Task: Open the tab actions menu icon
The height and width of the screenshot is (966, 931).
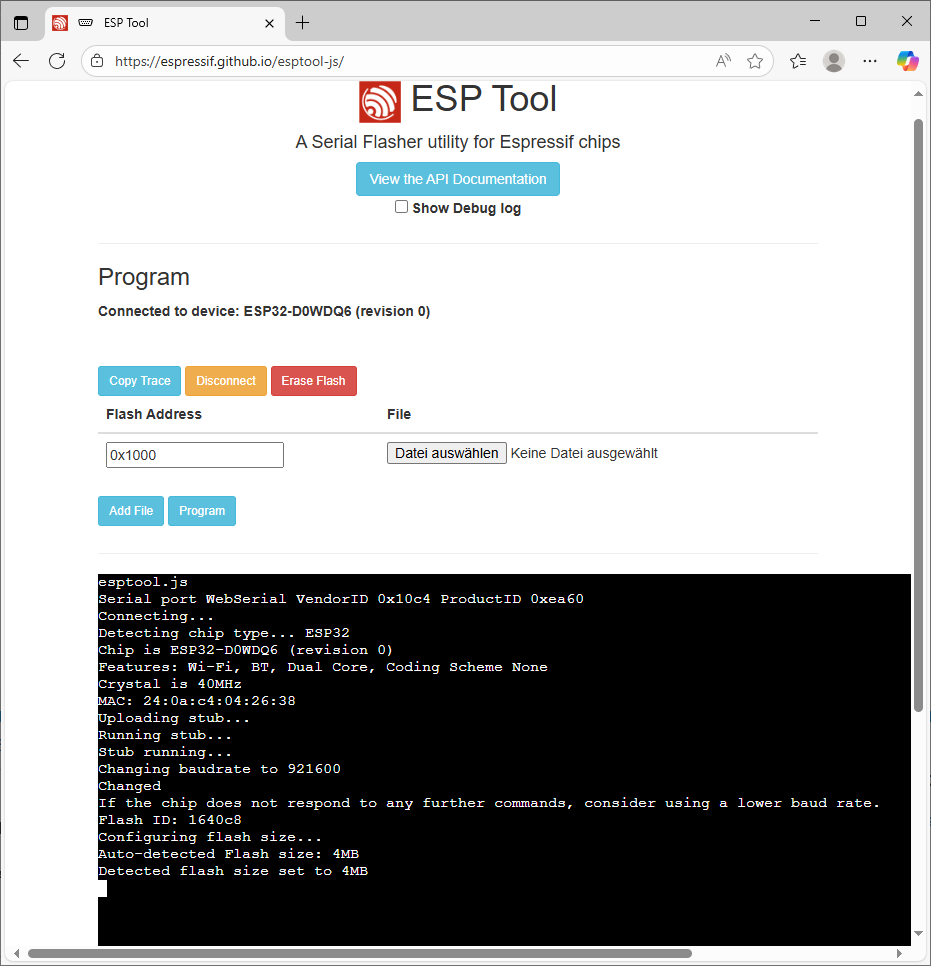Action: click(x=21, y=23)
